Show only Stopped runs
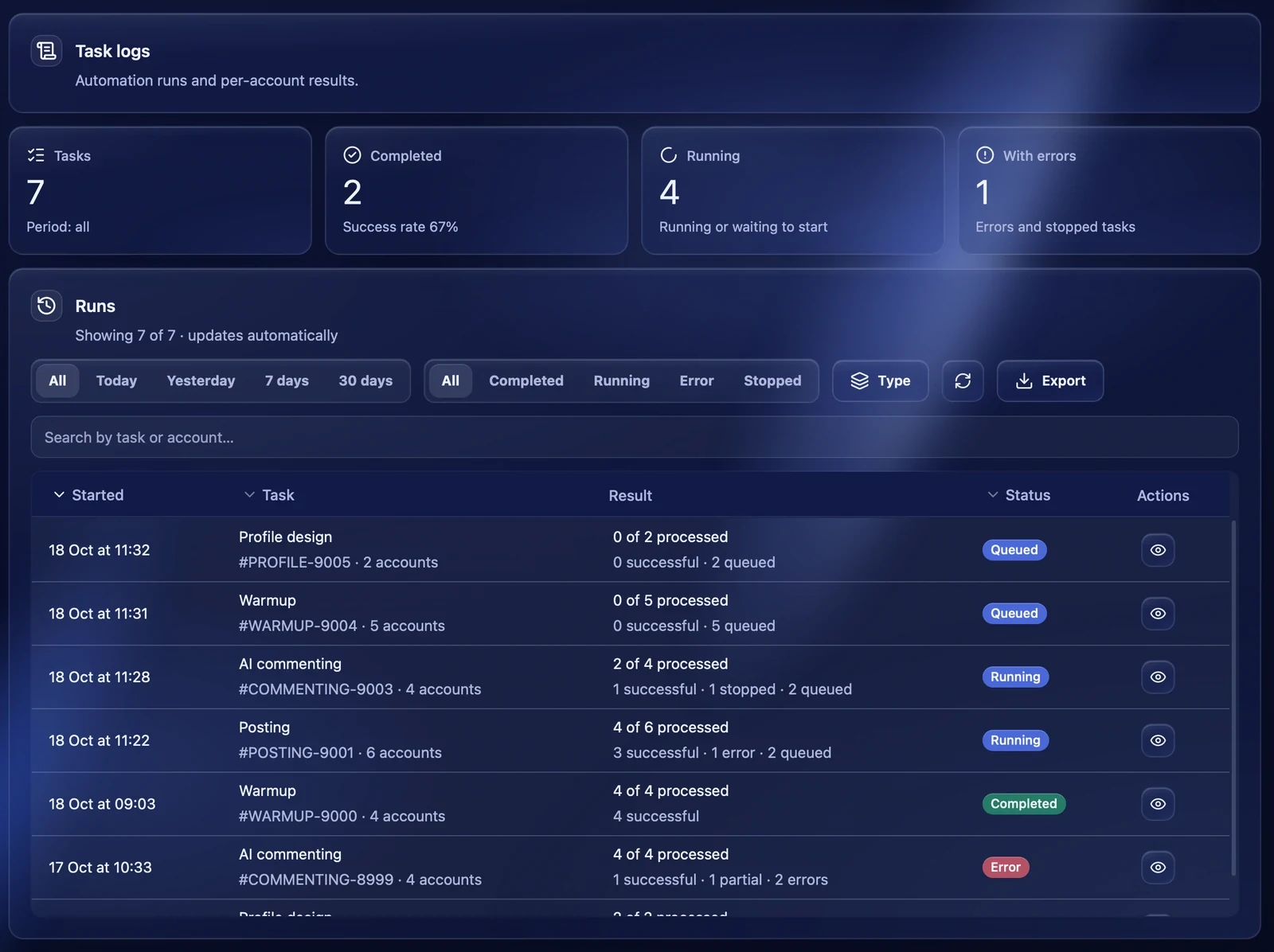1274x952 pixels. [772, 381]
